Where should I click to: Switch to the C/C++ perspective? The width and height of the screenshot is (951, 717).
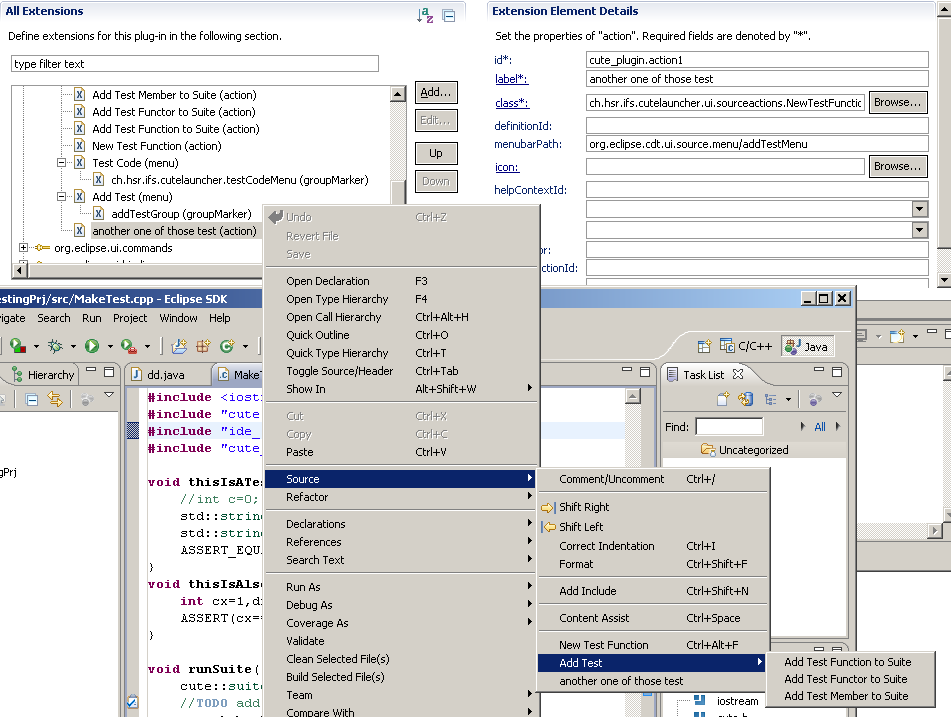click(x=745, y=346)
